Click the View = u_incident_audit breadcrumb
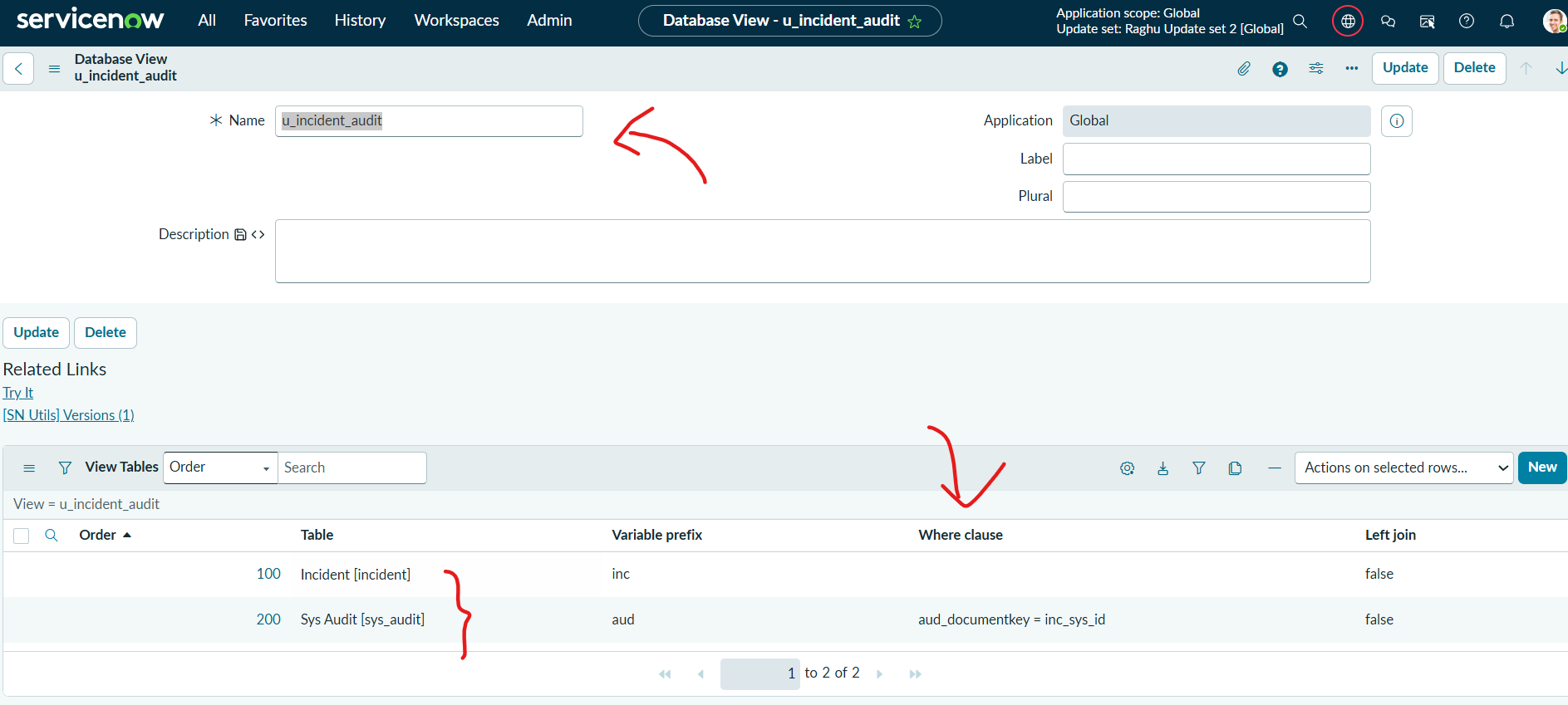The height and width of the screenshot is (705, 1568). click(86, 504)
